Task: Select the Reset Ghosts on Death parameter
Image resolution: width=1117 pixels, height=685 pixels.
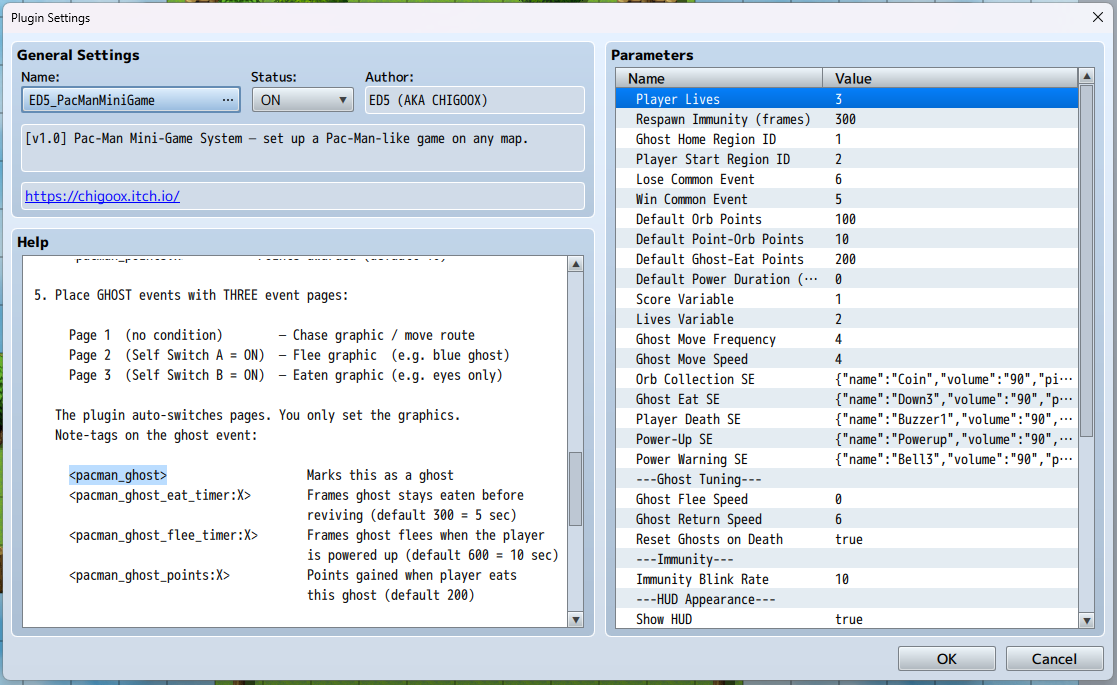Action: tap(847, 539)
